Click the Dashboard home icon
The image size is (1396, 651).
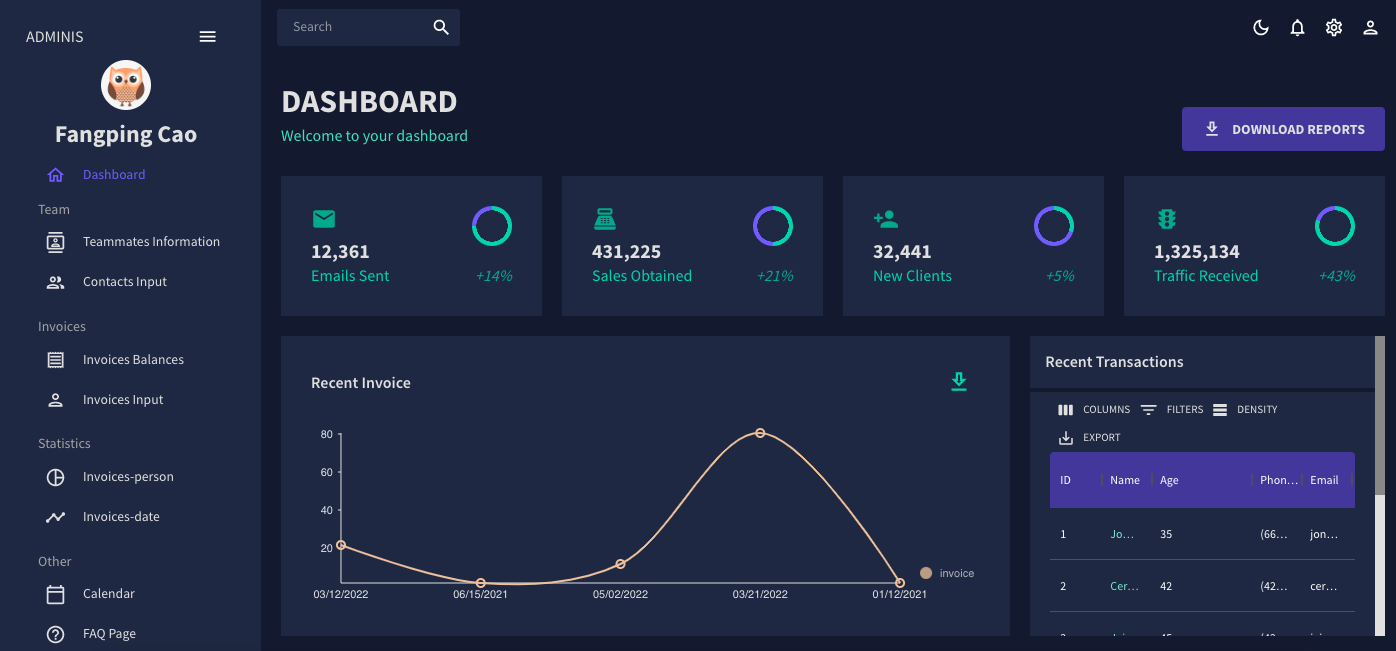pyautogui.click(x=56, y=175)
